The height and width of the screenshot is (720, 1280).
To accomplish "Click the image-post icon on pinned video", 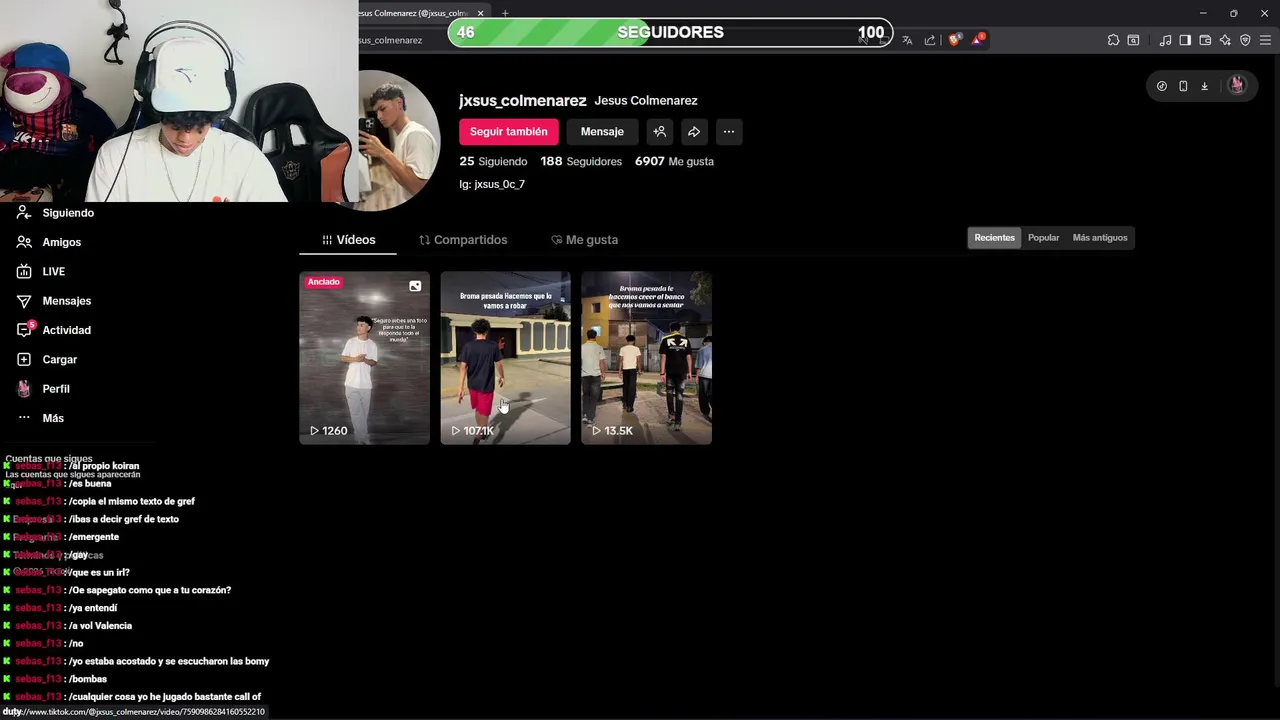I will [x=415, y=286].
